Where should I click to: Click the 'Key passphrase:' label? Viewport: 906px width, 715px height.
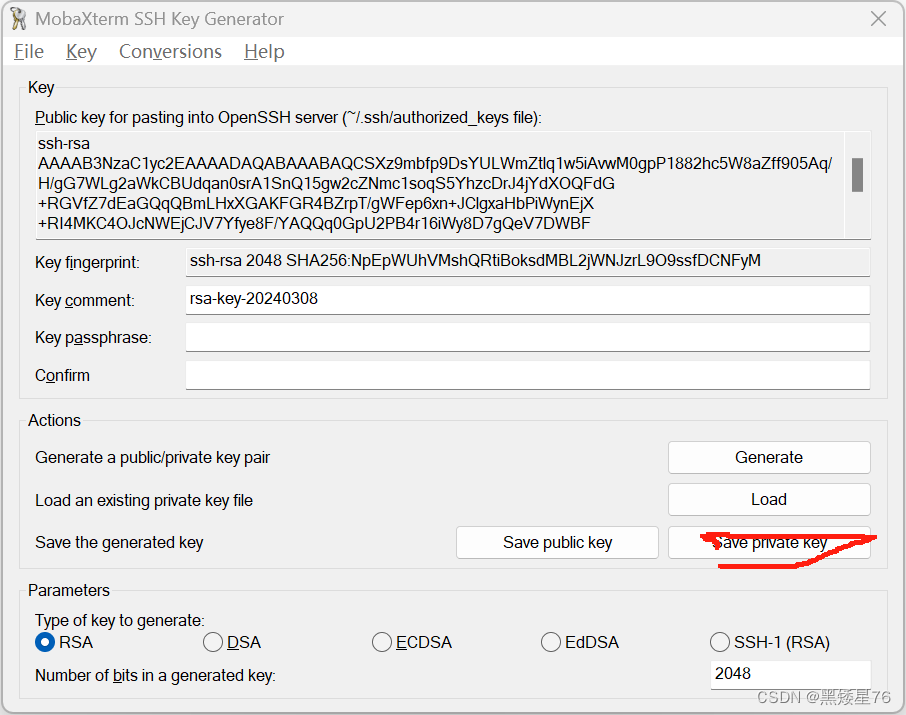point(93,338)
